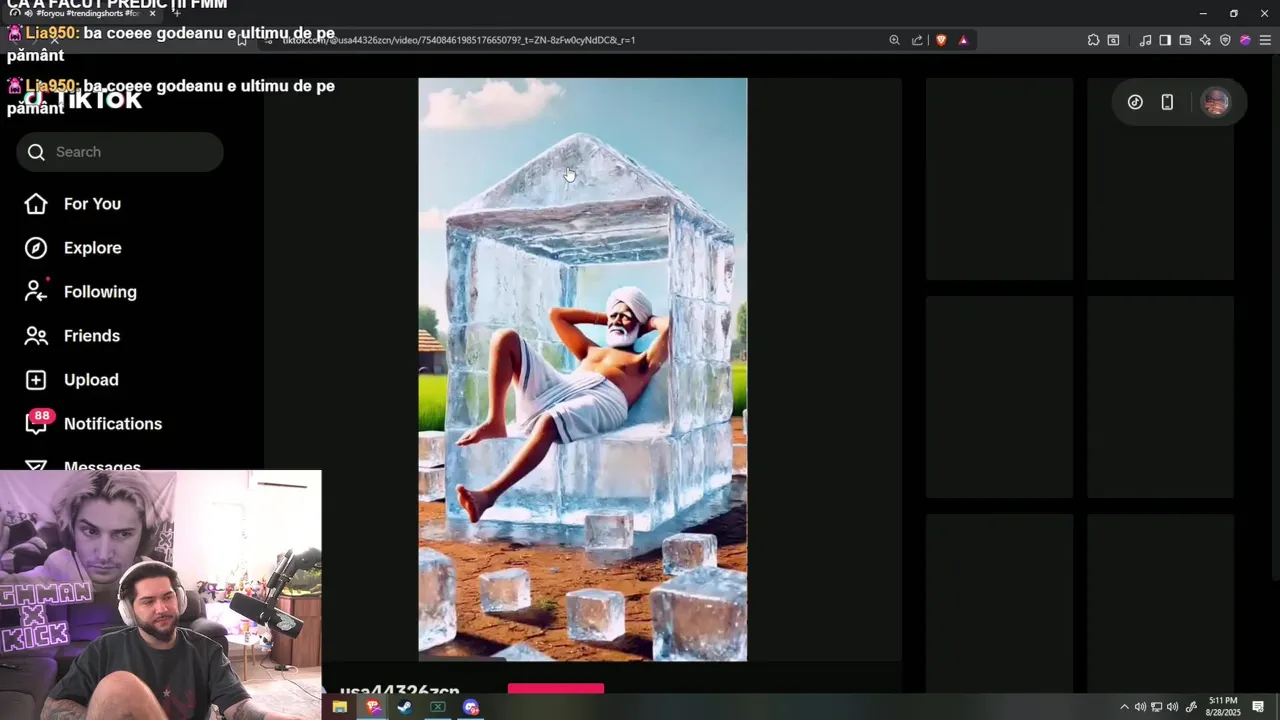The width and height of the screenshot is (1280, 720).
Task: Bookmark this page with bookmark icon
Action: tap(242, 40)
